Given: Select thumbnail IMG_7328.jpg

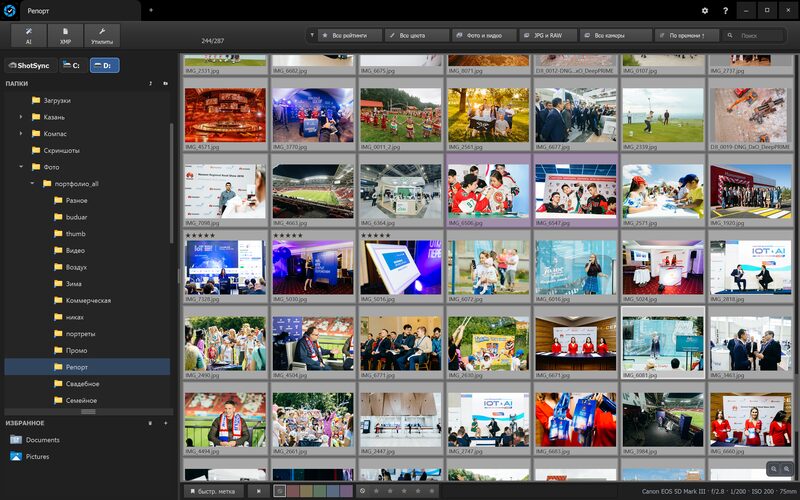Looking at the screenshot, I should [225, 267].
